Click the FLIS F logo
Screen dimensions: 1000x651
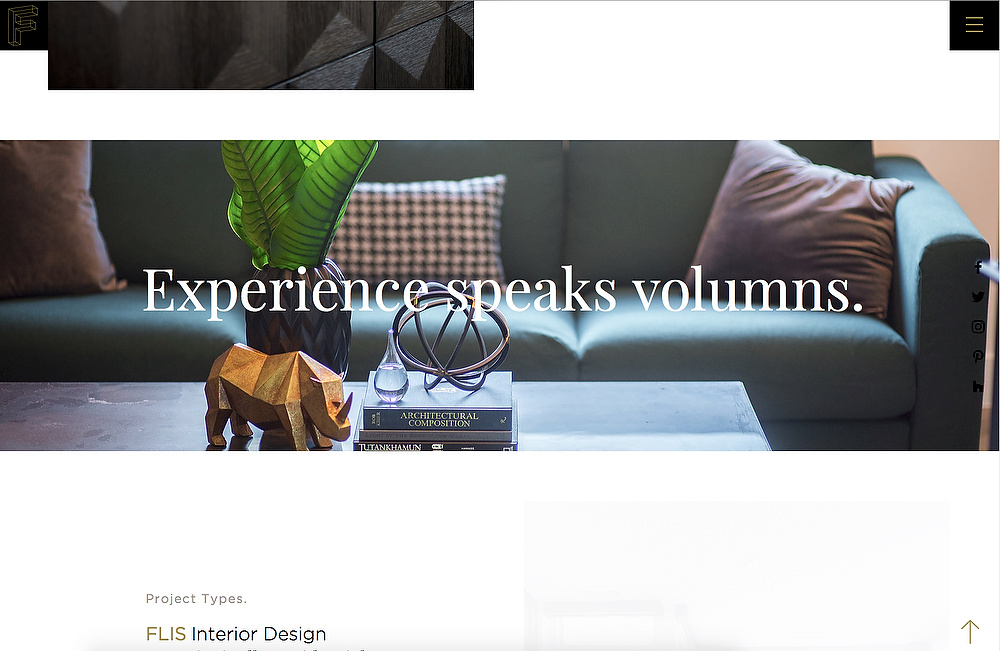coord(23,25)
